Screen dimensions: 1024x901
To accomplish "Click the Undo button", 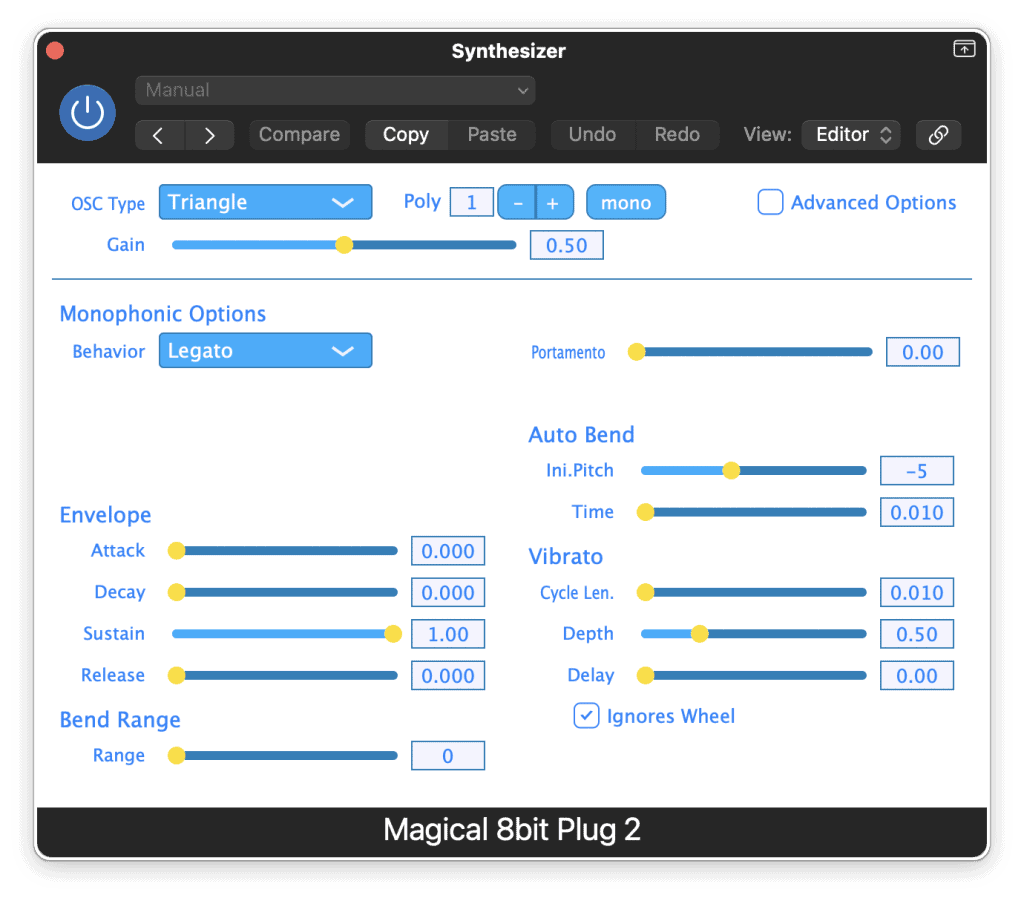I will 592,135.
